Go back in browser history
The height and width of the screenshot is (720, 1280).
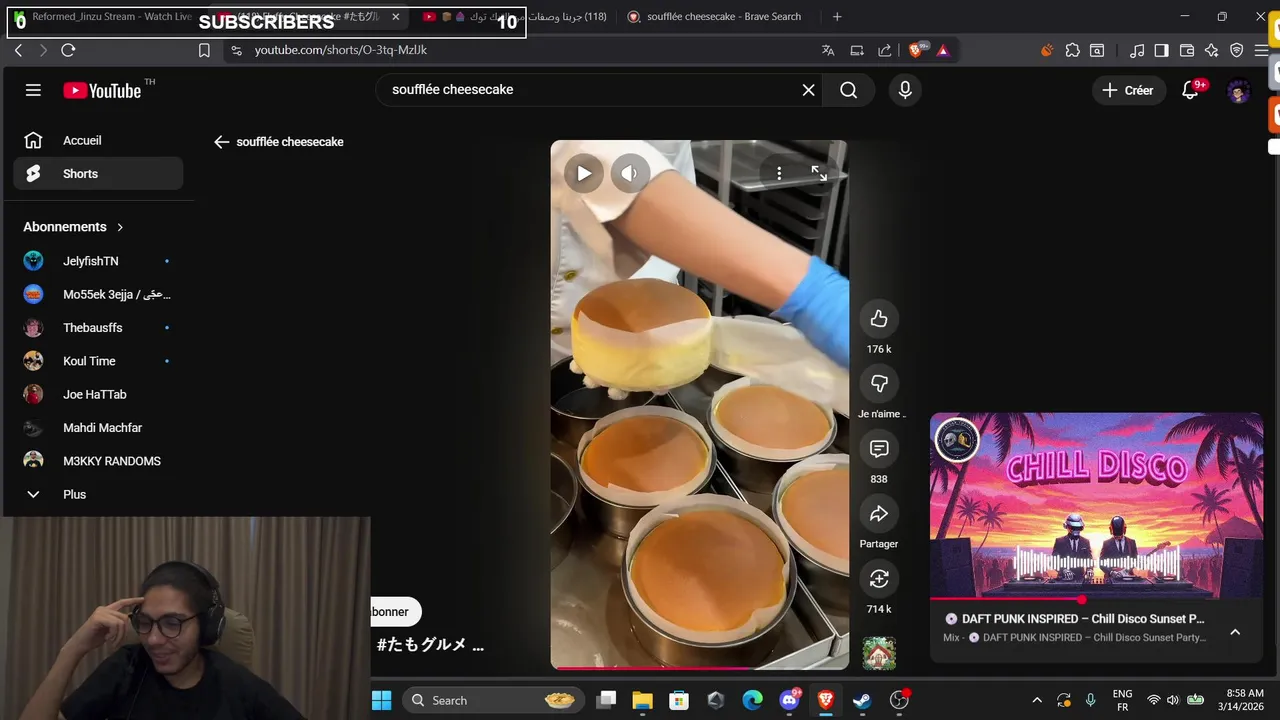pyautogui.click(x=19, y=50)
